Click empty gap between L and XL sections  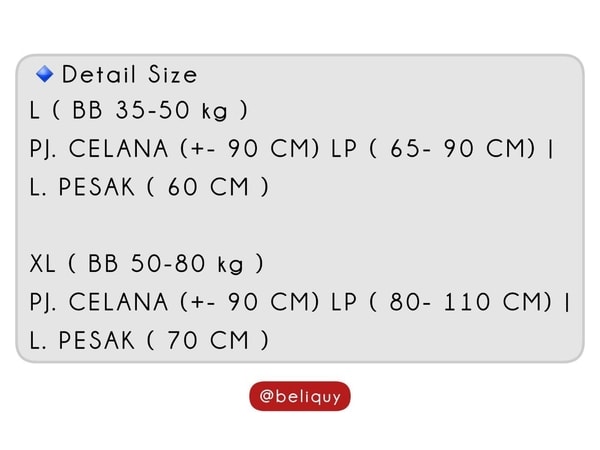click(x=300, y=225)
